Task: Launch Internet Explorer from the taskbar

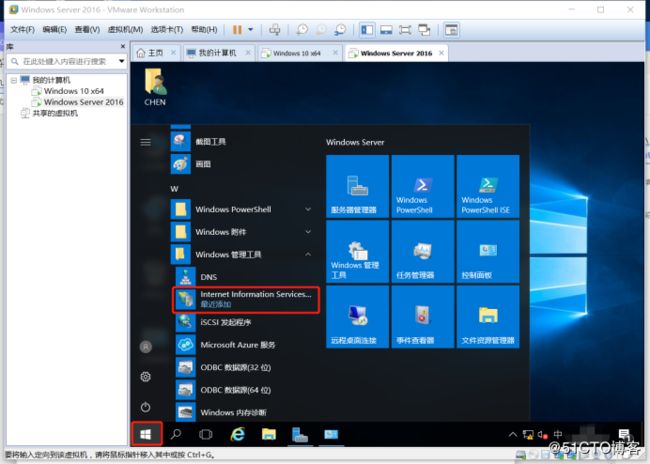Action: click(x=237, y=434)
